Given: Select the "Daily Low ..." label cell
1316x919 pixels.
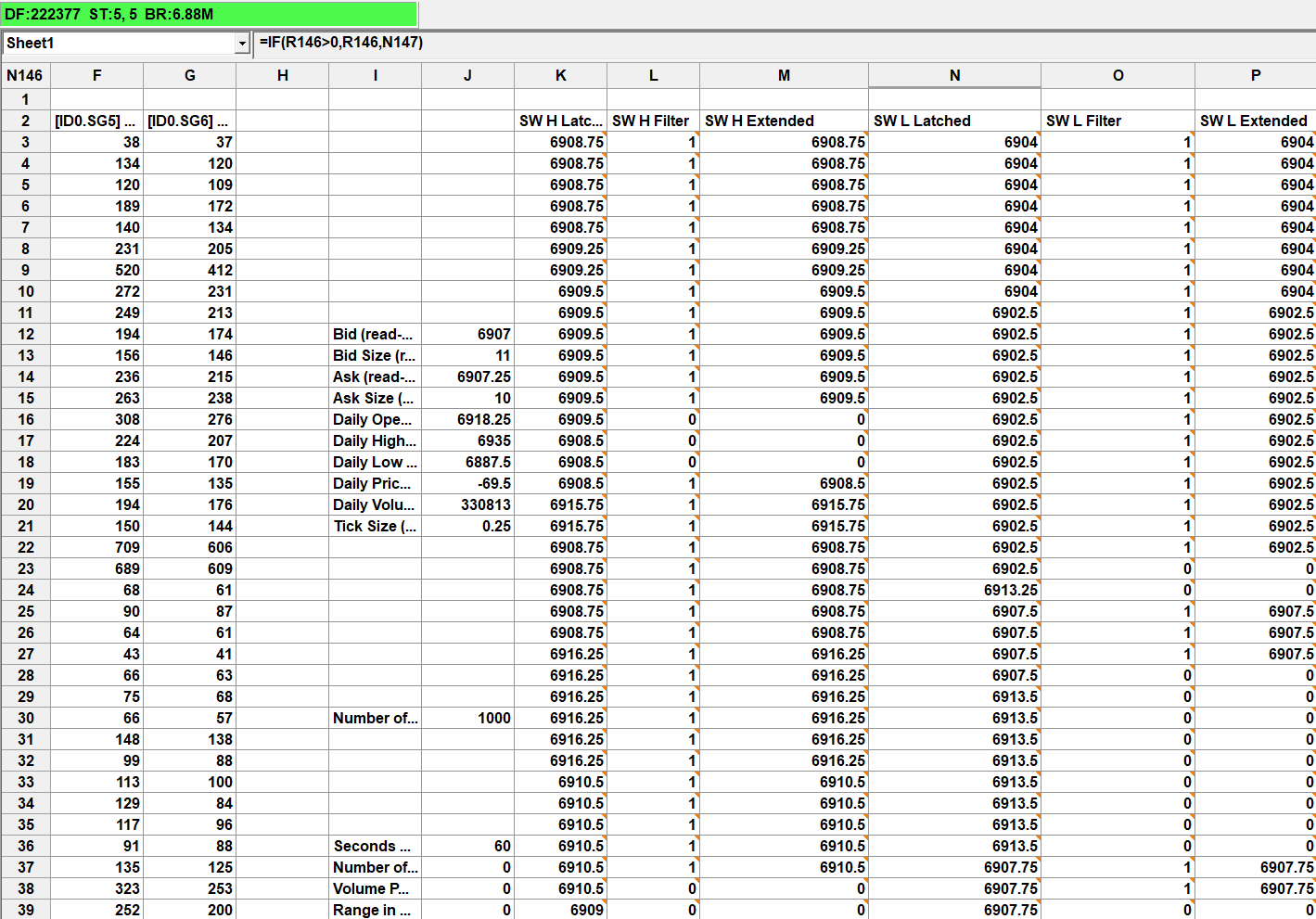Looking at the screenshot, I should coord(376,462).
